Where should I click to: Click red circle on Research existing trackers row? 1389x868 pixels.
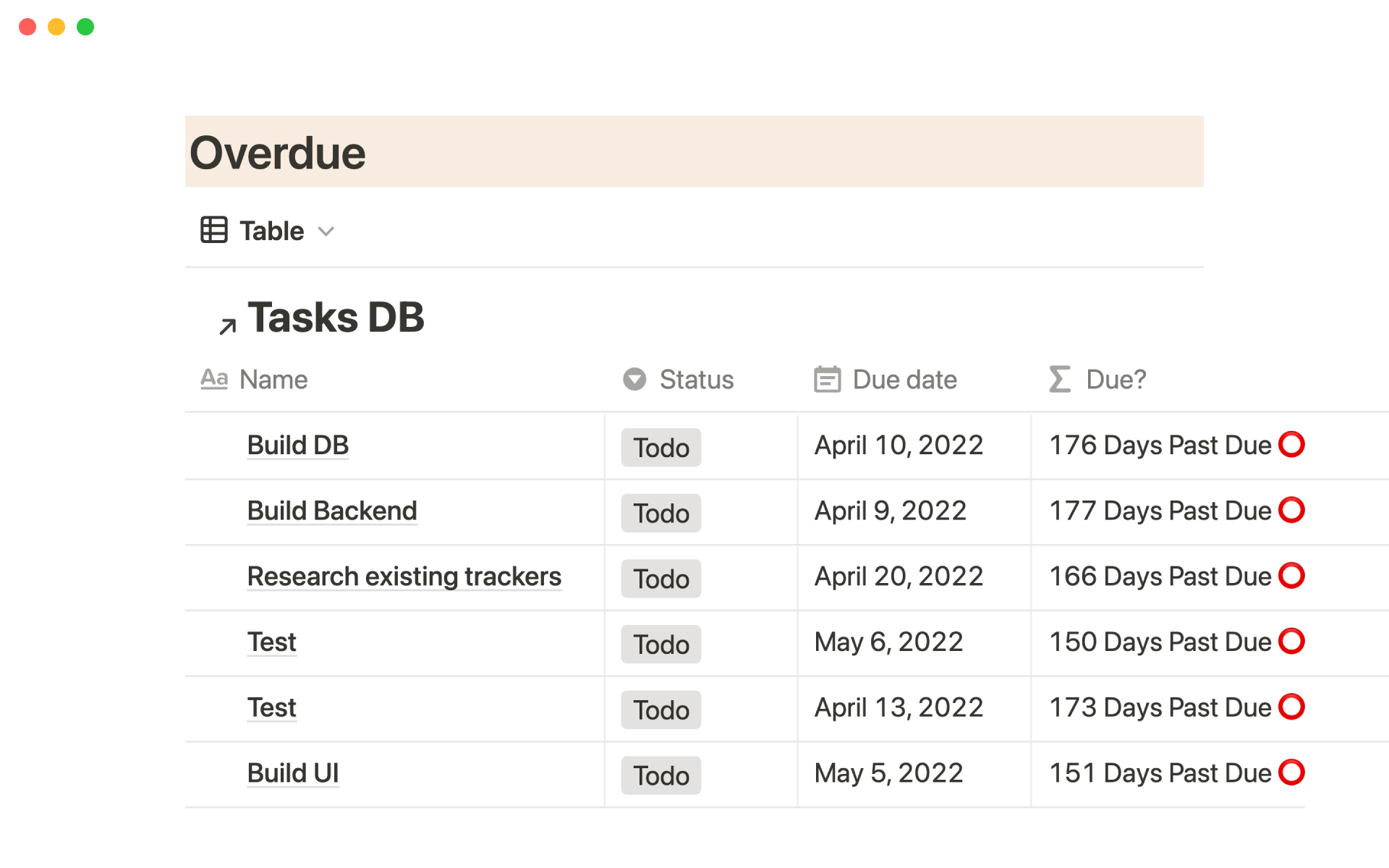[1291, 576]
